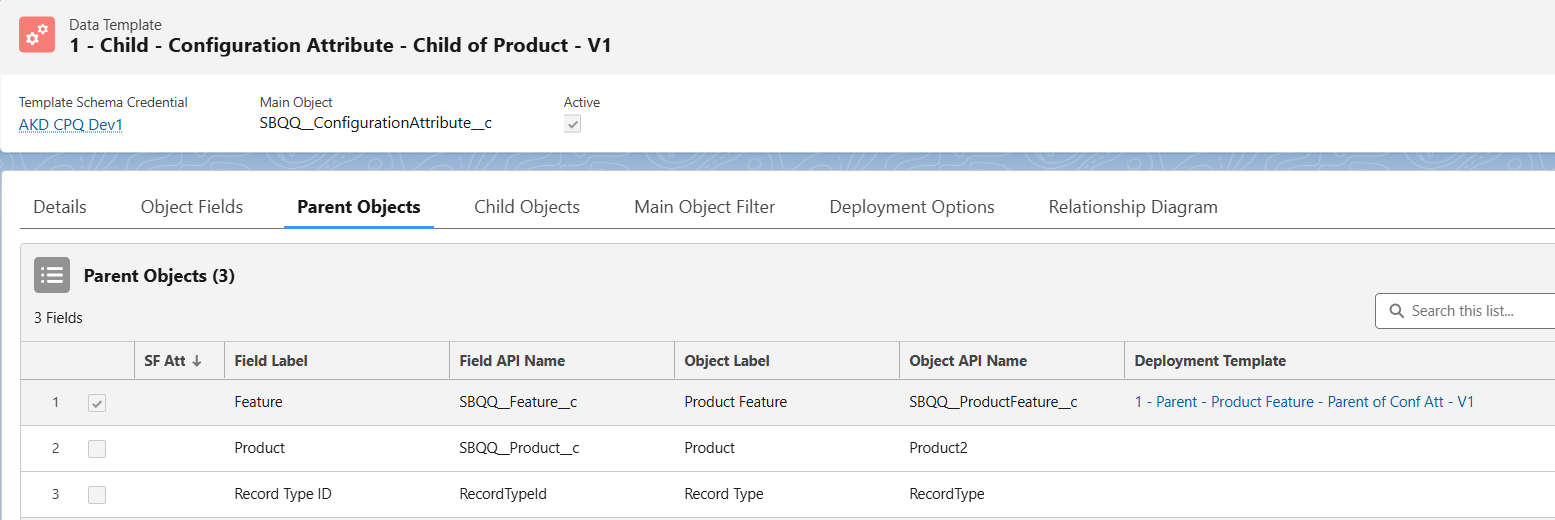
Task: Click the Search this list field
Action: [x=1465, y=311]
